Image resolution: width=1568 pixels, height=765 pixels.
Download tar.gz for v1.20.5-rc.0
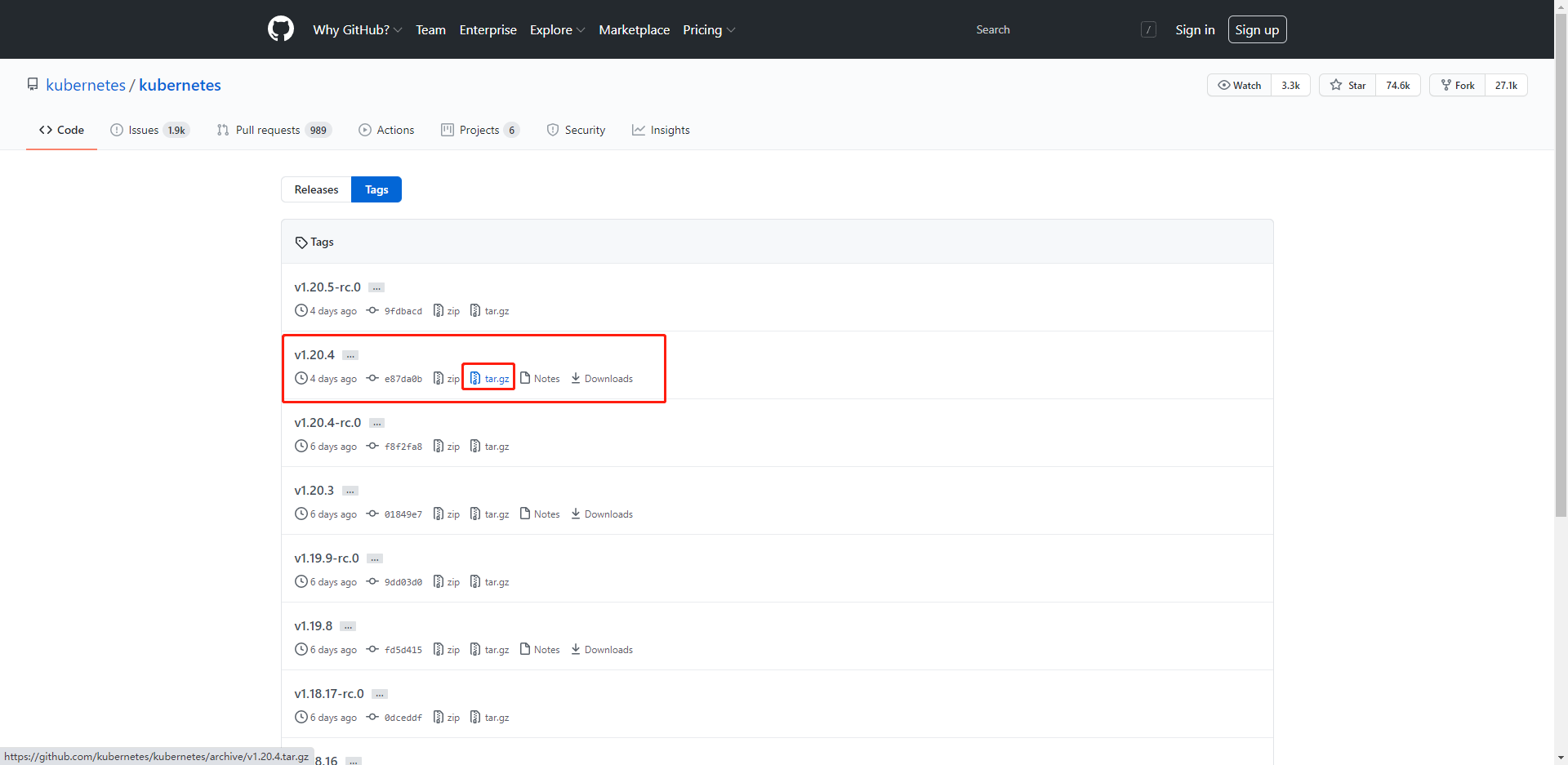[x=490, y=311]
